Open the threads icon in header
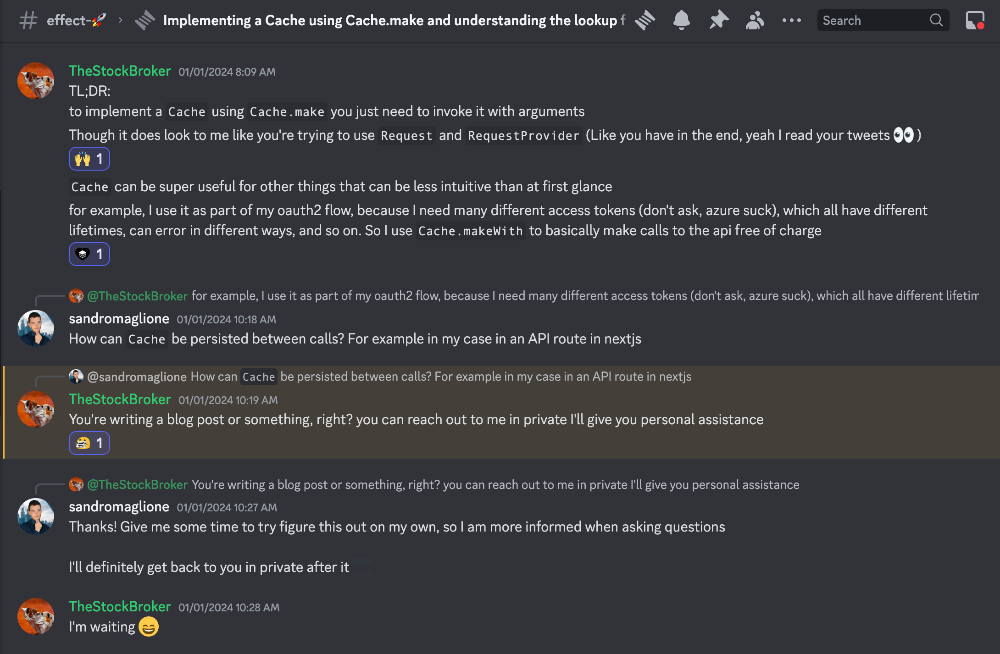1000x654 pixels. pyautogui.click(x=645, y=20)
